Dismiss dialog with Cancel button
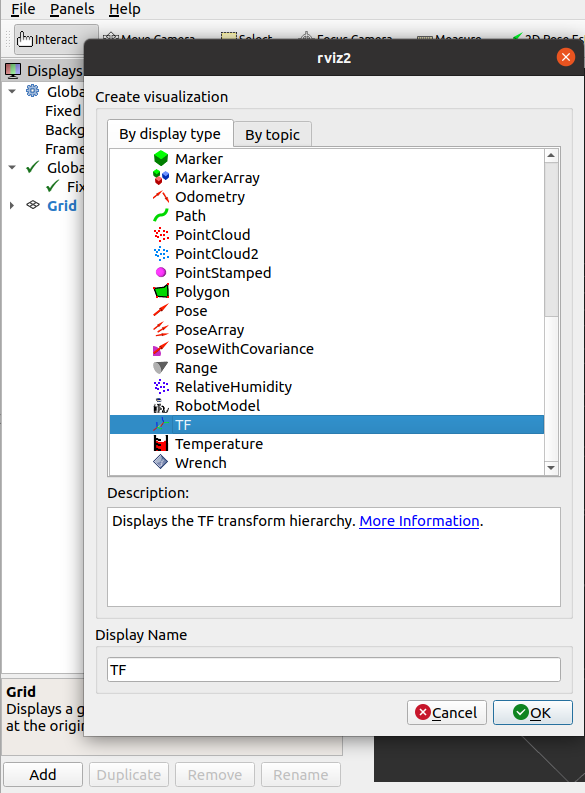 [446, 713]
